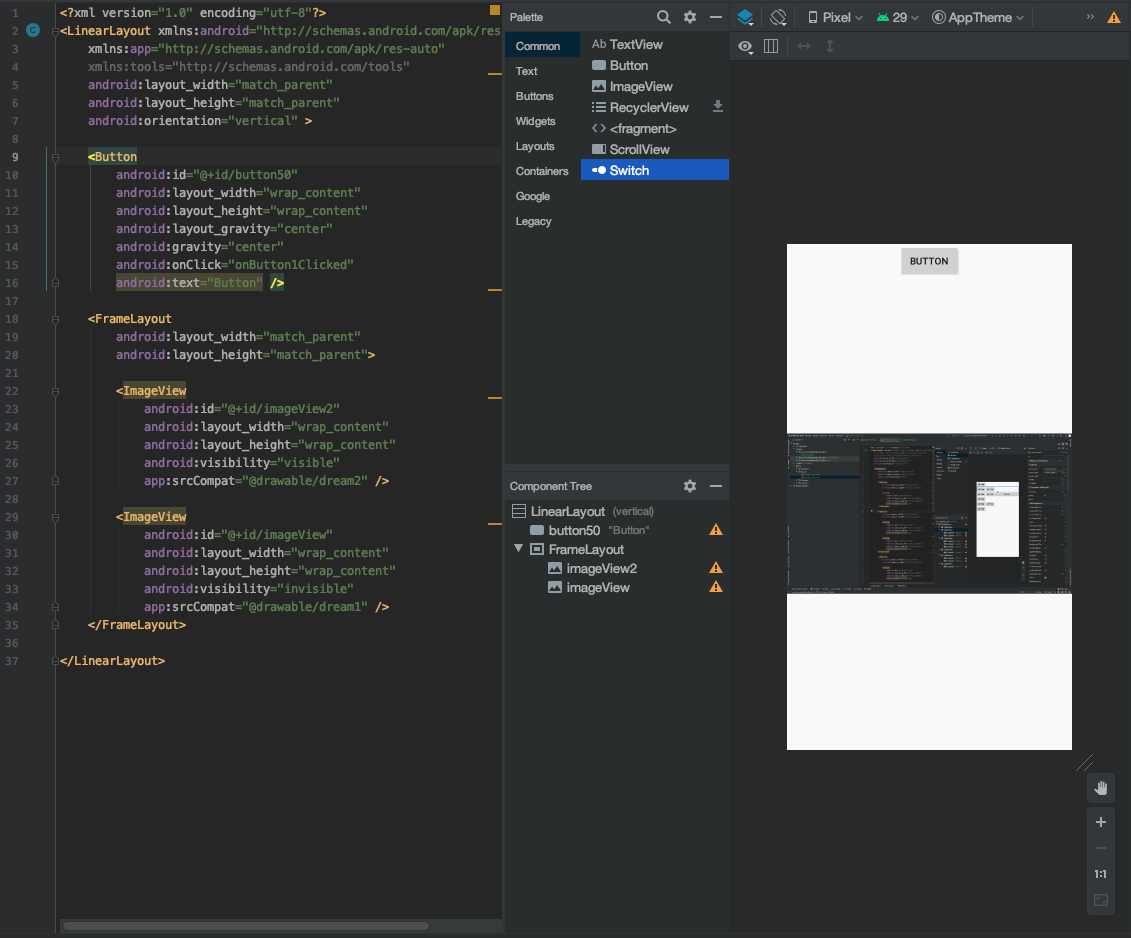1131x938 pixels.
Task: Collapse the FrameLayout tree node
Action: (x=518, y=548)
